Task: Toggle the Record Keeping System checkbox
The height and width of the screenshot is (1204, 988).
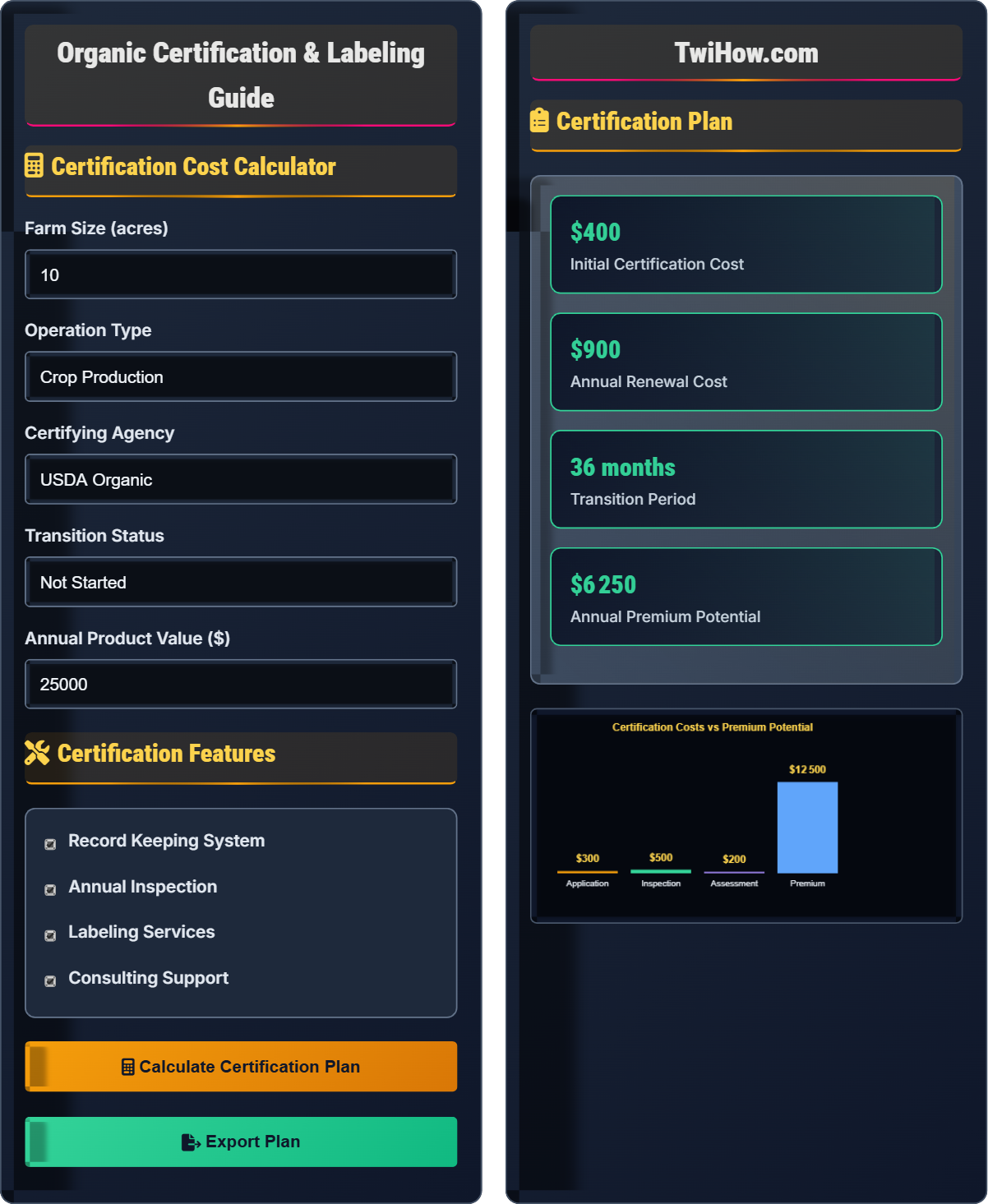Action: point(50,844)
